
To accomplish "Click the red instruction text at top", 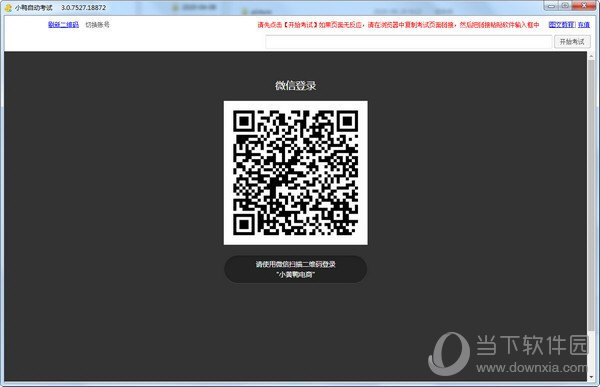I will (398, 25).
